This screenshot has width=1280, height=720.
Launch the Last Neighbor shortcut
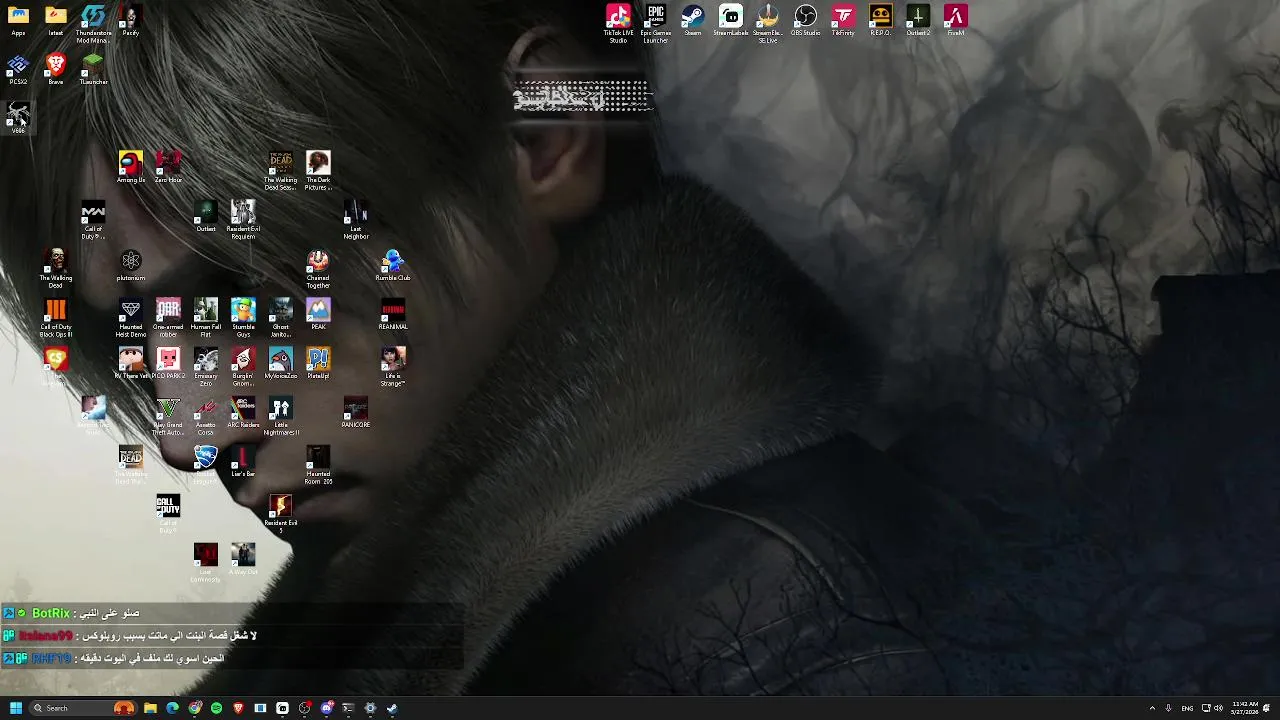(x=356, y=220)
